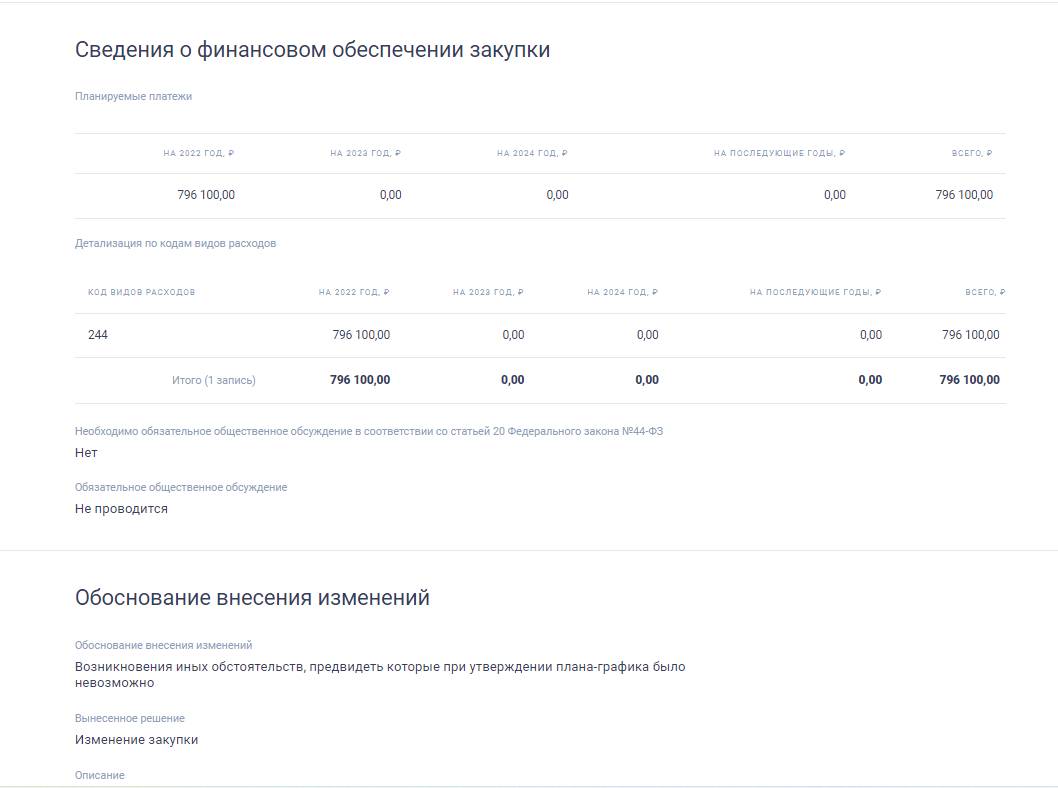Click the total 796 100,00 in the Итого row

click(x=968, y=379)
